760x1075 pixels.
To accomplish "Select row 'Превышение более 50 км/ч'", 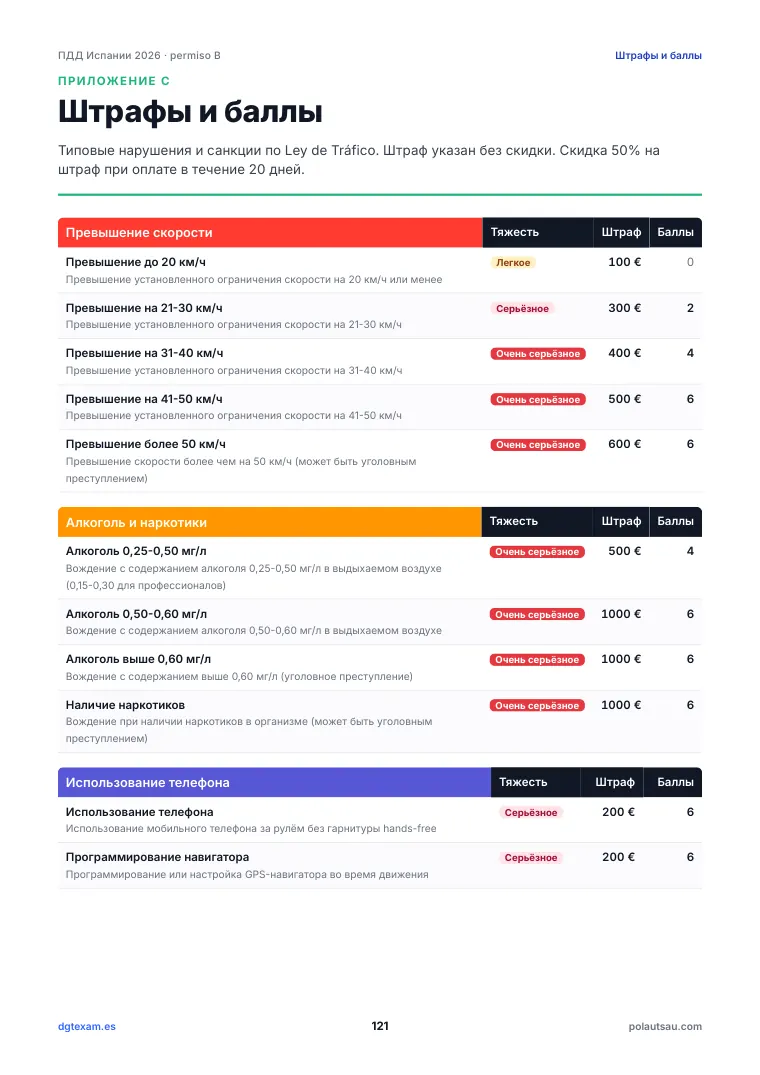I will coord(380,461).
